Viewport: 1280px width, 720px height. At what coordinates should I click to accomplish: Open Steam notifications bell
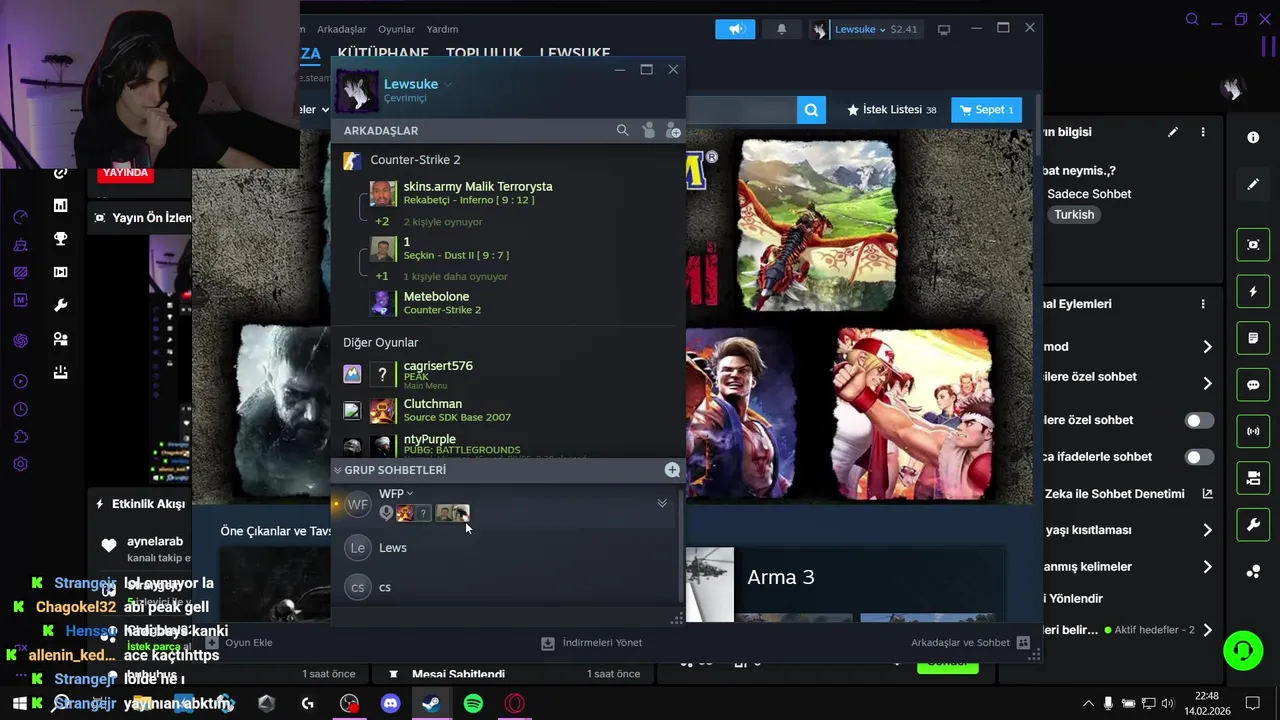coord(781,29)
